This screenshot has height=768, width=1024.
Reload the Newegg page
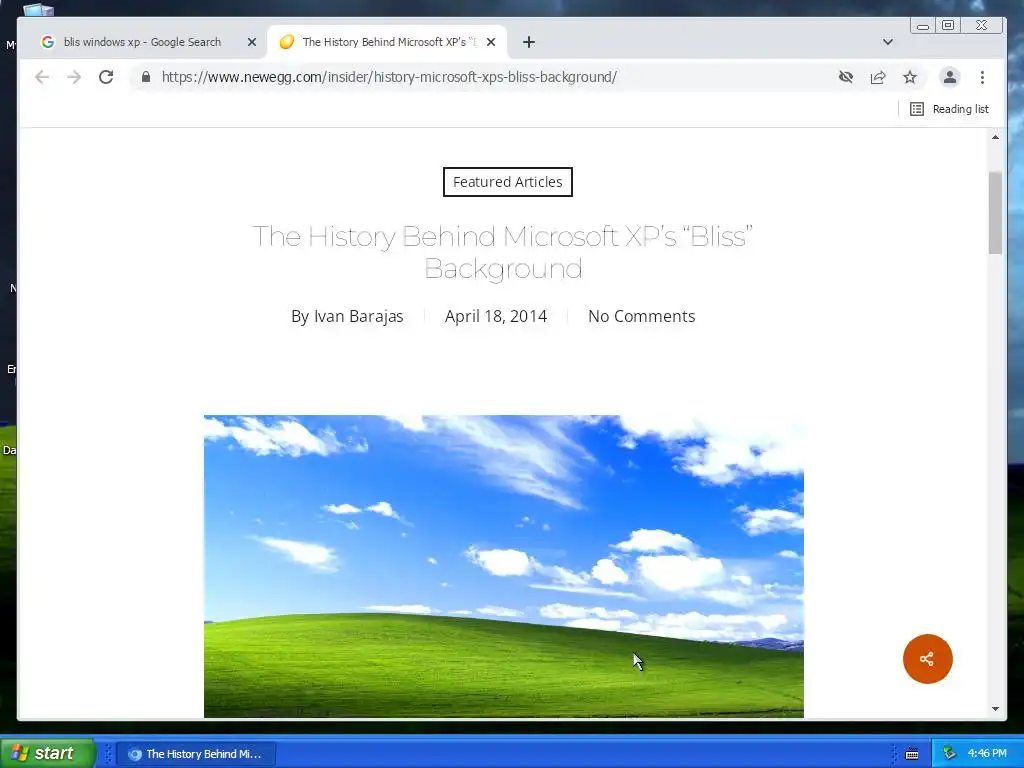point(106,77)
